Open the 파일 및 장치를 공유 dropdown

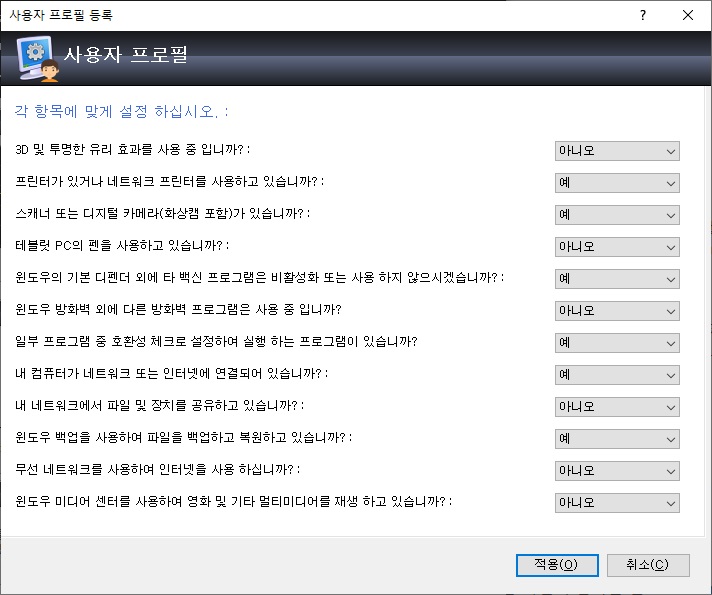point(617,407)
